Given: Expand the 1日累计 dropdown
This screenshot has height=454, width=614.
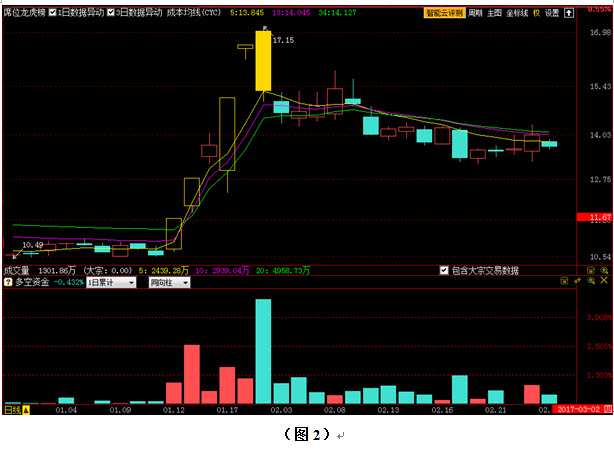Looking at the screenshot, I should pos(112,283).
